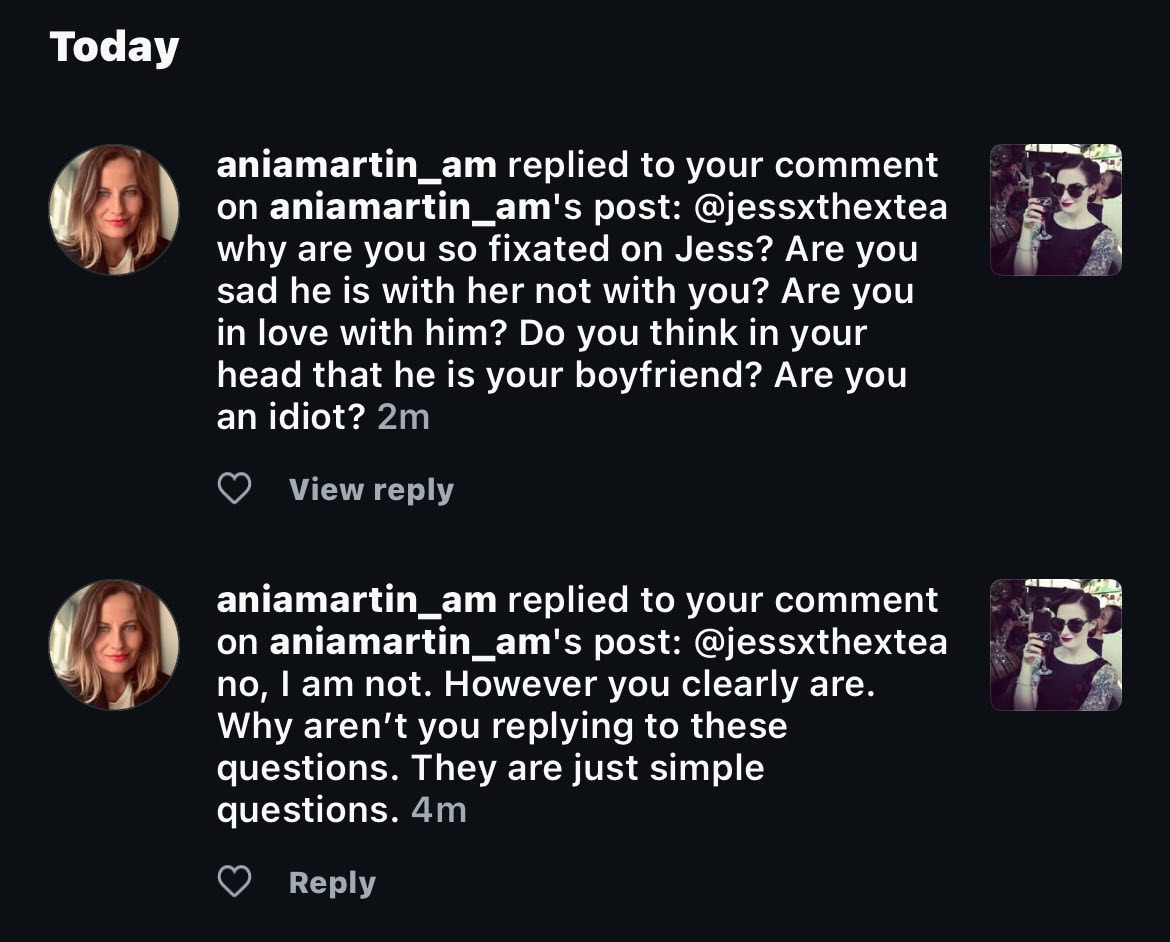Open the profile picture on the 2m notification
The image size is (1170, 942).
[x=114, y=209]
